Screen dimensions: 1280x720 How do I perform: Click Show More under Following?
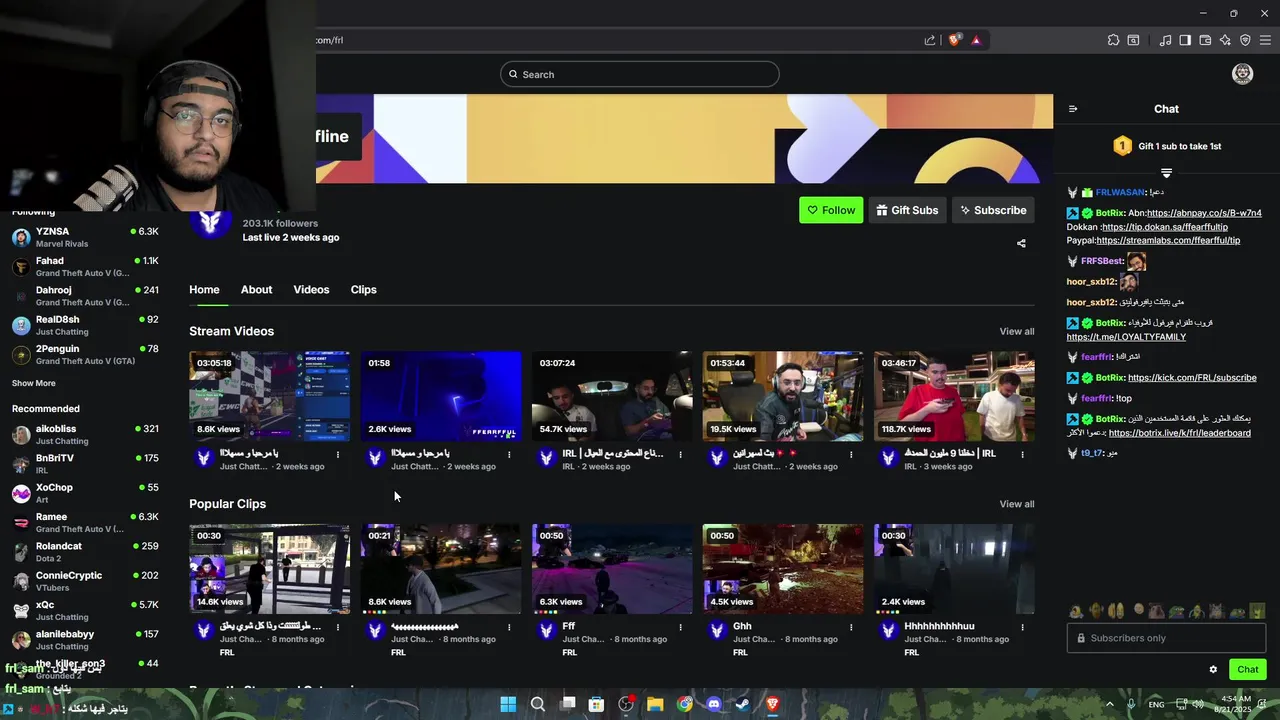click(34, 383)
